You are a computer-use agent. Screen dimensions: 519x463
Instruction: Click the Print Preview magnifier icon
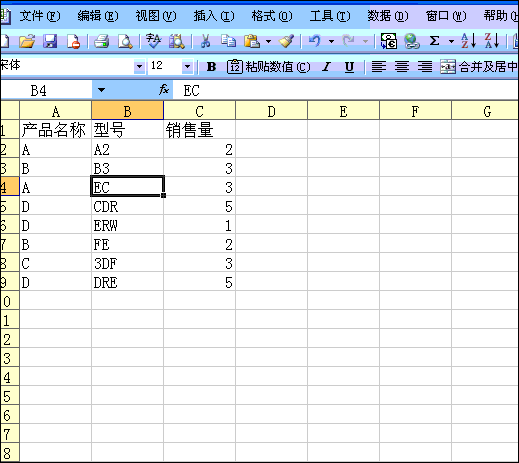coord(125,41)
